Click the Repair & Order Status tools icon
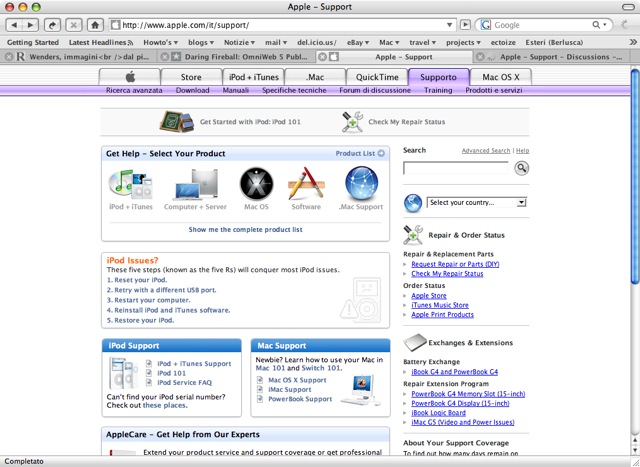The width and height of the screenshot is (640, 467). coord(413,235)
